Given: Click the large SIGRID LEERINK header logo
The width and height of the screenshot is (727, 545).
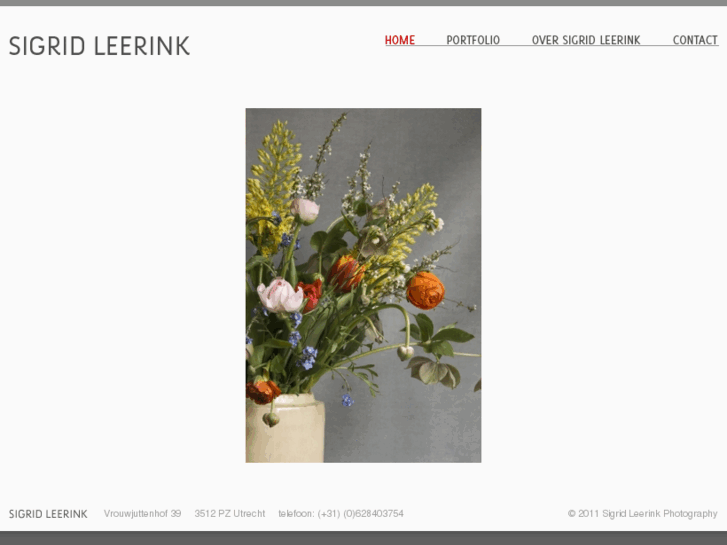Looking at the screenshot, I should click(x=99, y=46).
